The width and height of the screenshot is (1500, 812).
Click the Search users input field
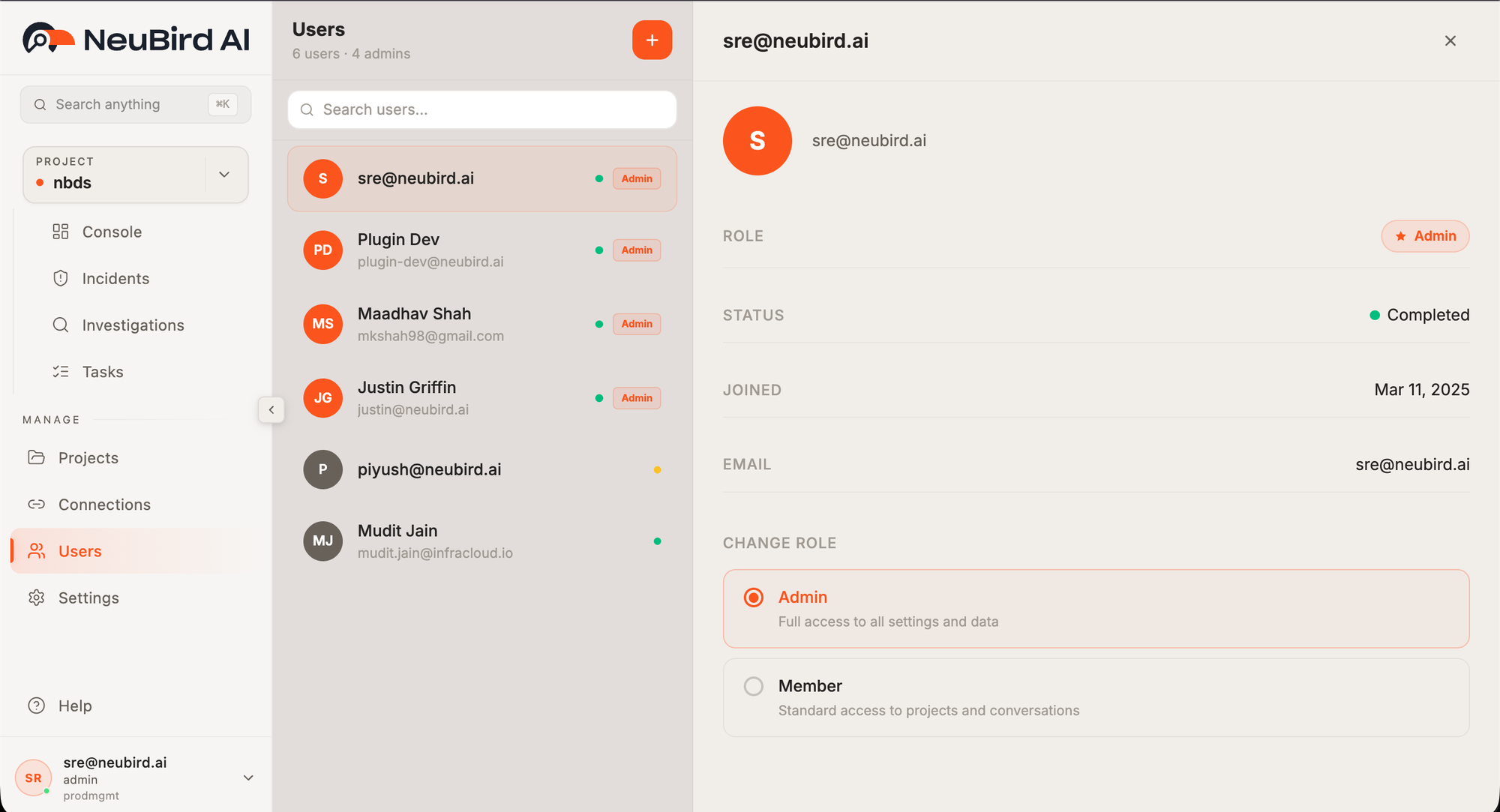(x=481, y=109)
